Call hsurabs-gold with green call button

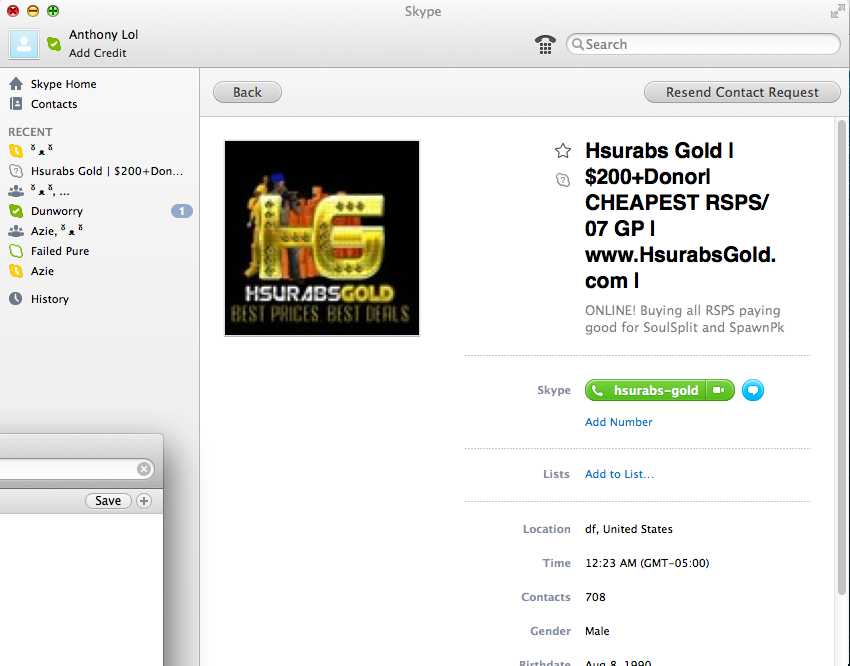point(645,390)
